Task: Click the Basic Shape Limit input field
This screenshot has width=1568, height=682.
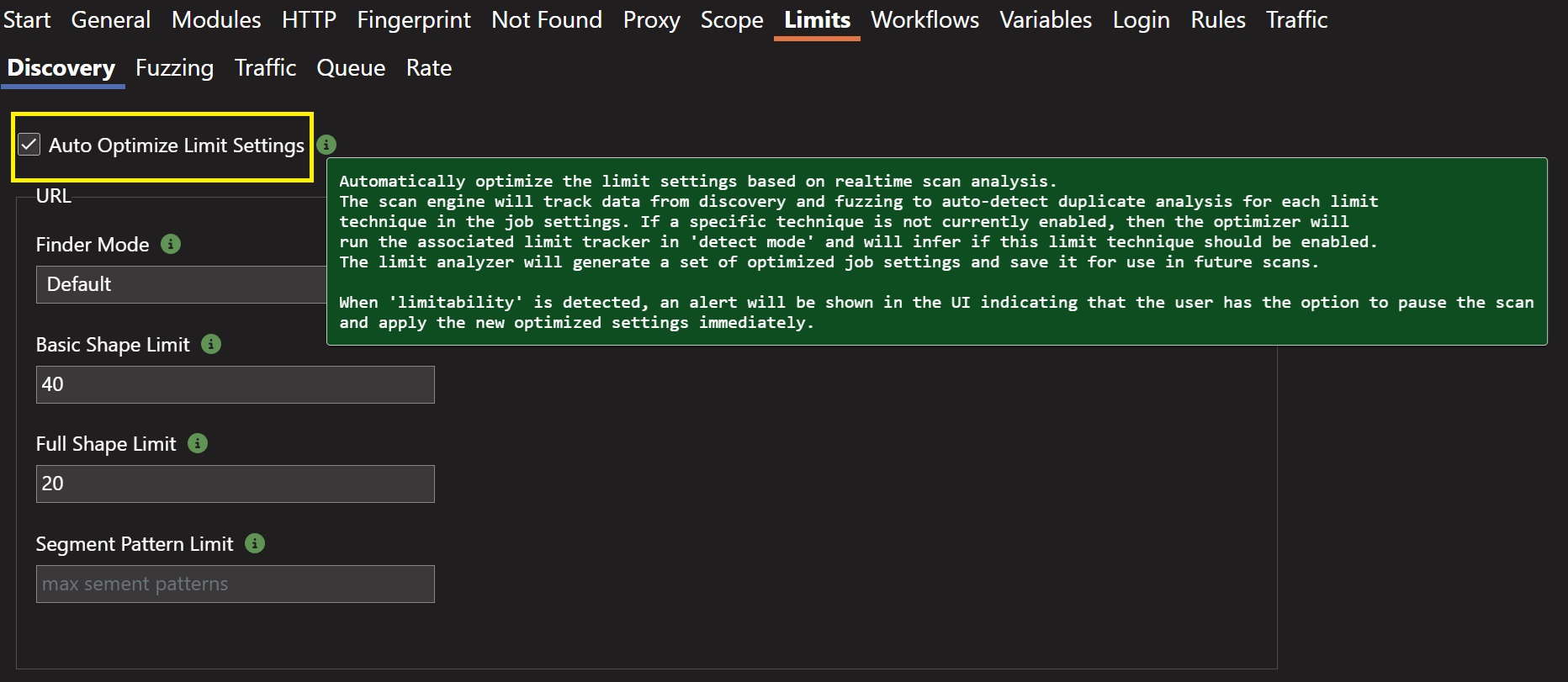Action: pyautogui.click(x=235, y=384)
